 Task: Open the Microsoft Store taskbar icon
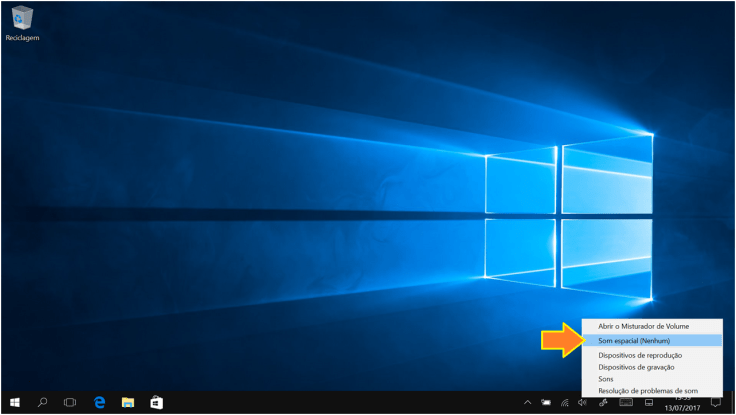click(x=156, y=402)
